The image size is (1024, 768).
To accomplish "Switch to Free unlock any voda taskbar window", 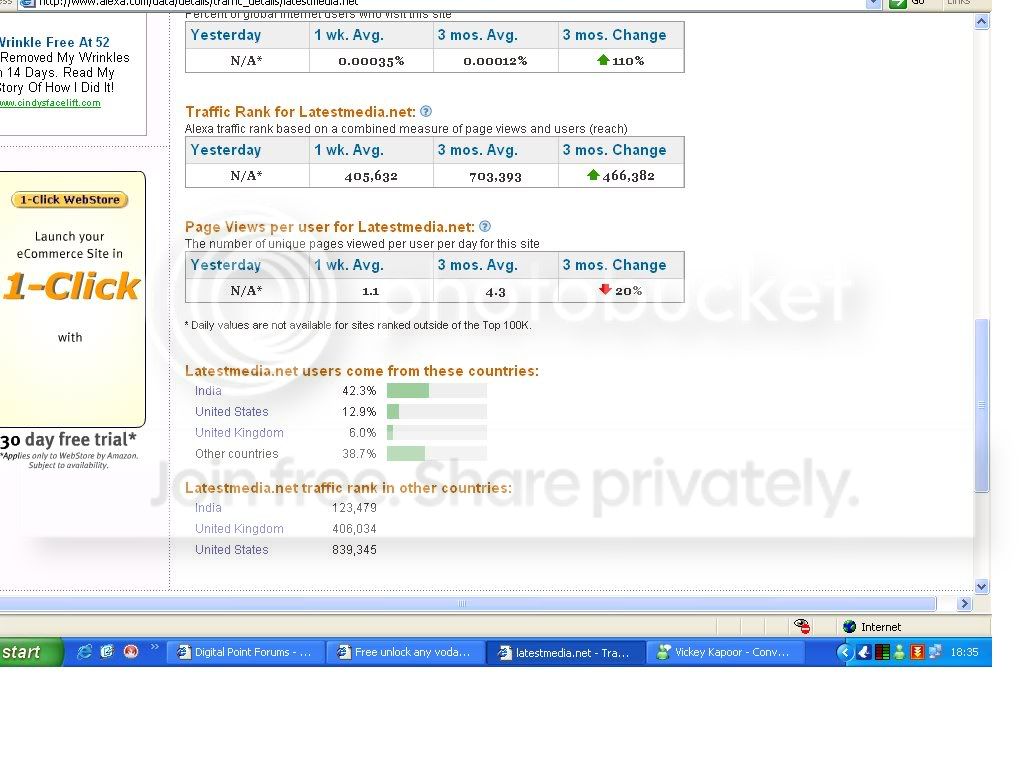I will click(x=406, y=652).
